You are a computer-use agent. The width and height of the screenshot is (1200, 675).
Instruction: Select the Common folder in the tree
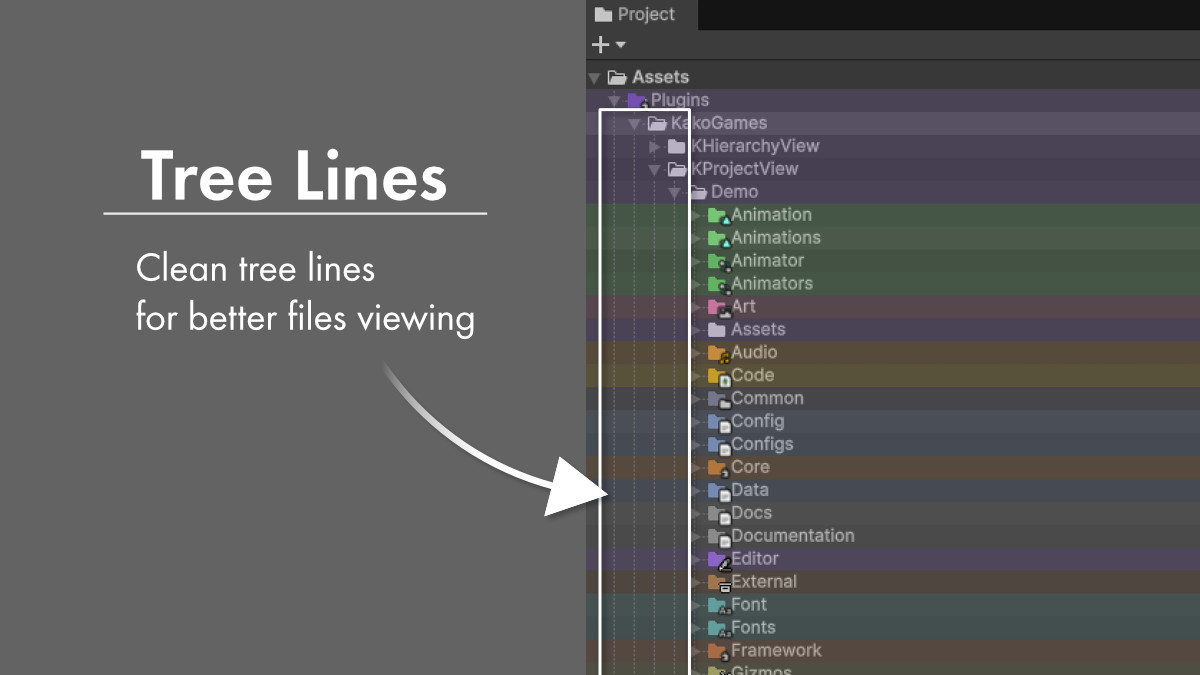[x=767, y=398]
